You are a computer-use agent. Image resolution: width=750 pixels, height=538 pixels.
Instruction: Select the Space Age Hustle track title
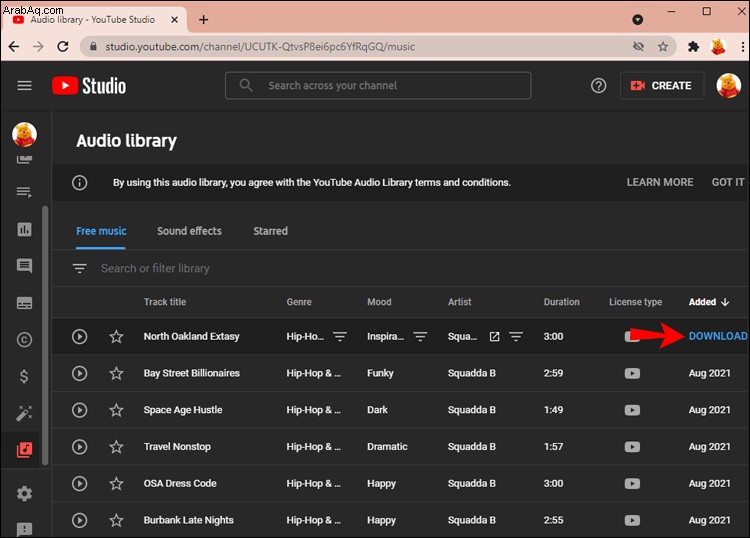click(x=183, y=410)
